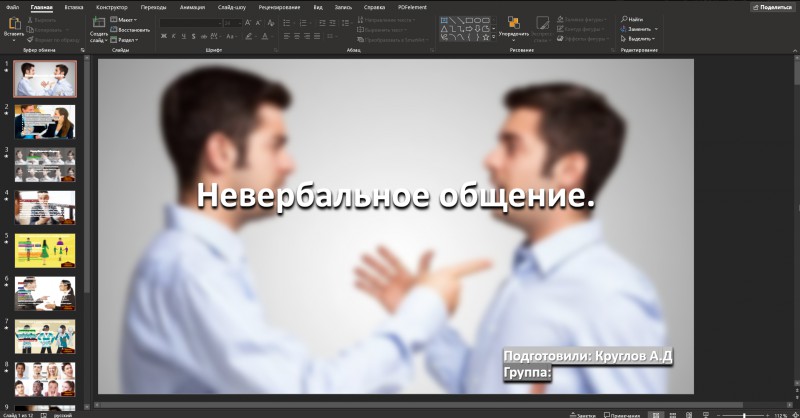The width and height of the screenshot is (800, 418).
Task: Click the Упорядочить arrange icon
Action: 513,22
